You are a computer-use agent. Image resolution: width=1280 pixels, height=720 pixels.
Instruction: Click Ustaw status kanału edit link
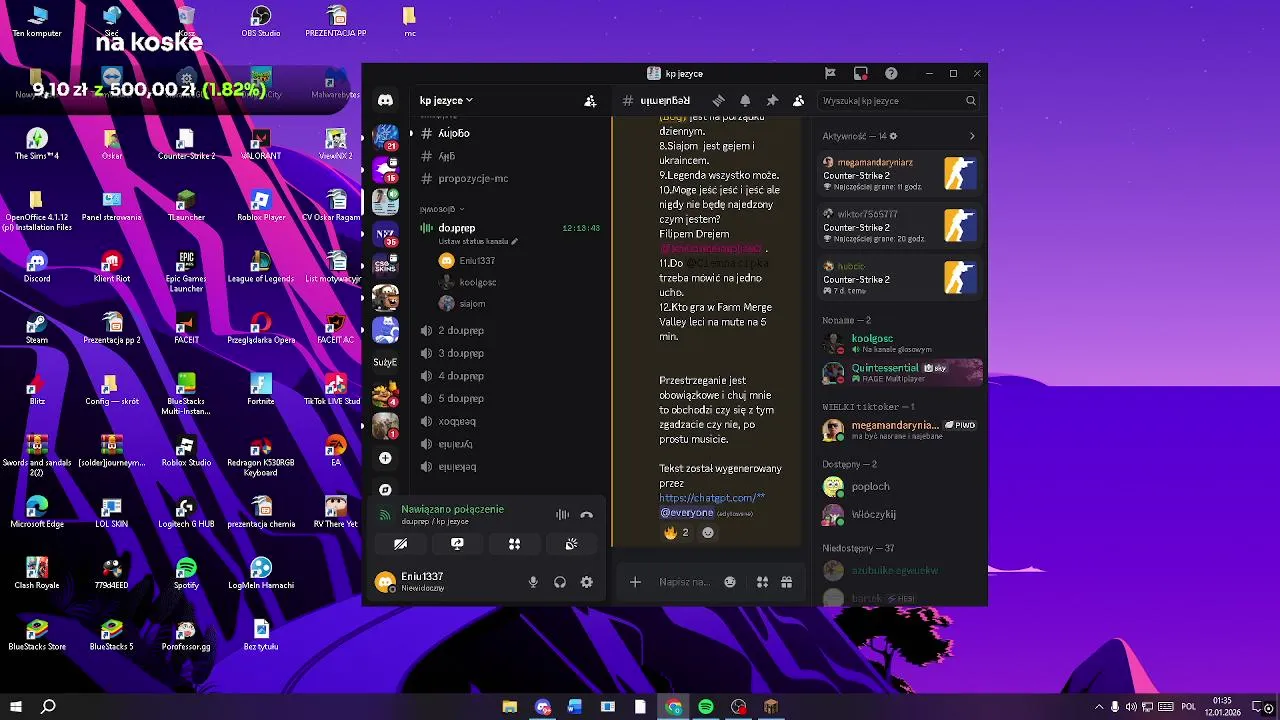pyautogui.click(x=478, y=241)
